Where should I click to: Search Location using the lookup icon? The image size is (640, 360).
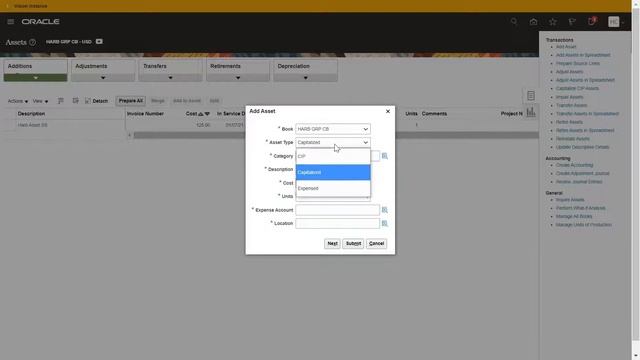pos(384,223)
